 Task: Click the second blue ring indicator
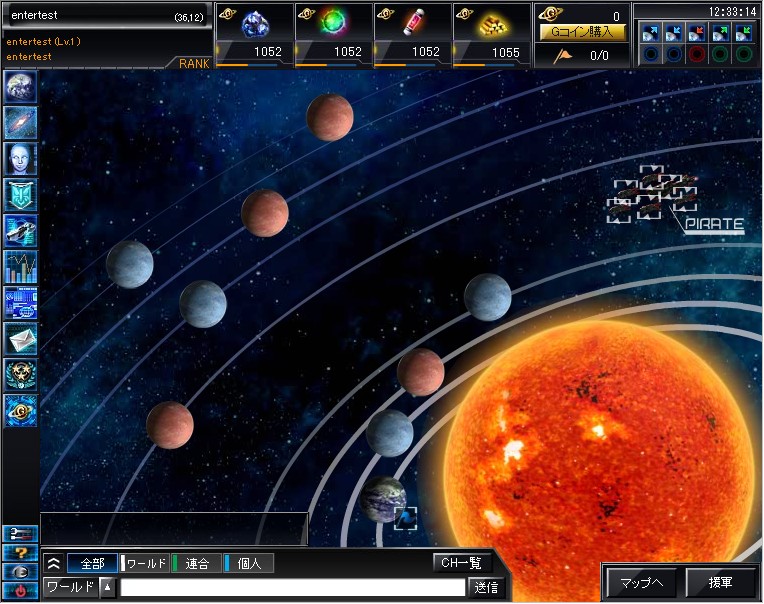point(674,54)
